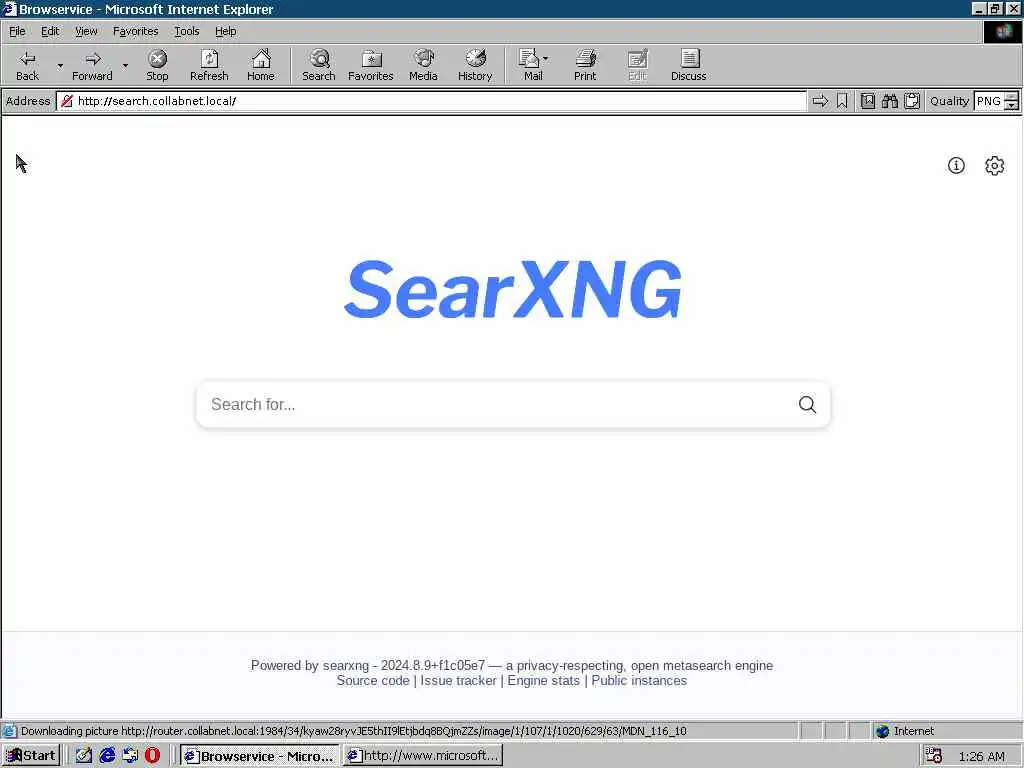Open the Forward history dropdown arrow

[x=125, y=65]
